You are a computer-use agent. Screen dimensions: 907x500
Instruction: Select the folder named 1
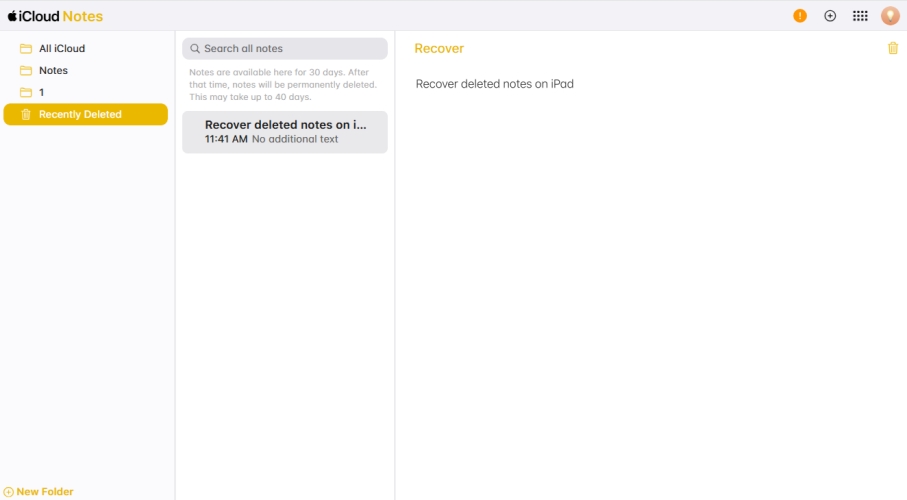coord(86,93)
